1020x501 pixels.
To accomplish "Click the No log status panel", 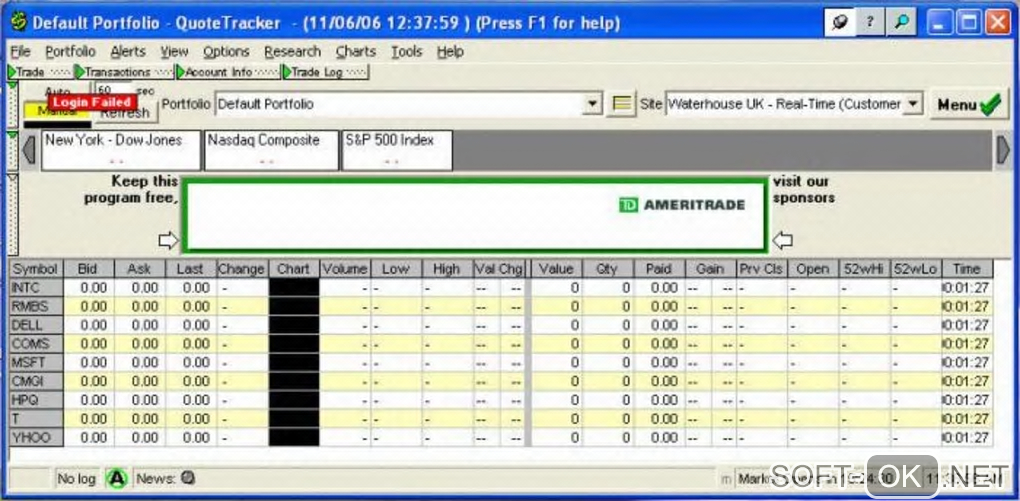I will (x=77, y=479).
